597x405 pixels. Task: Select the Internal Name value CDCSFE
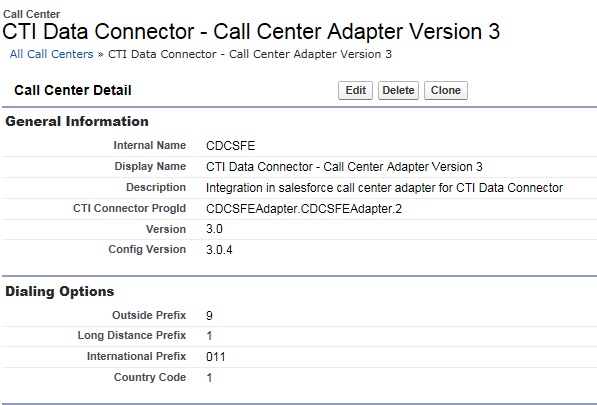click(x=230, y=146)
